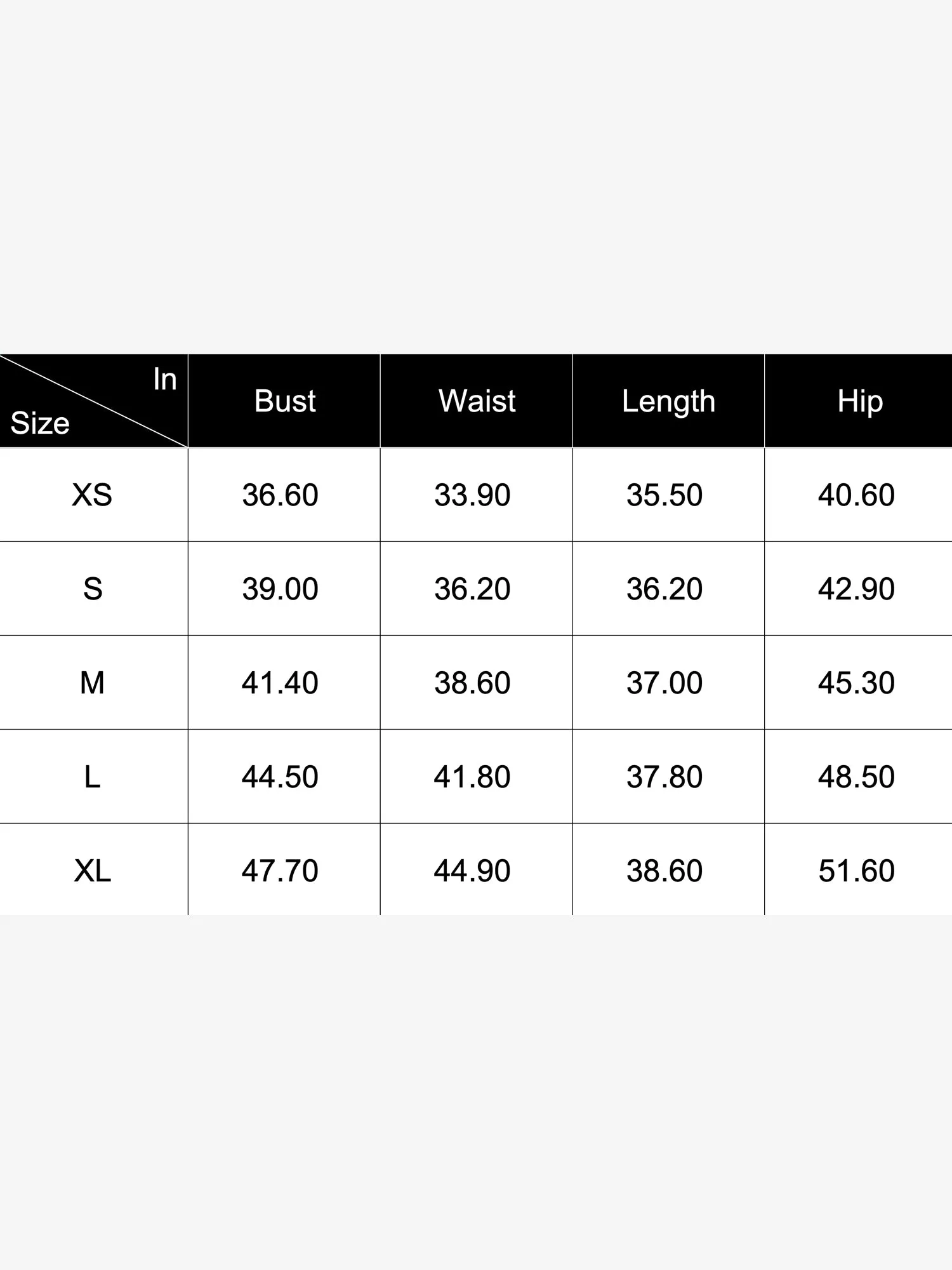
Task: Click the Hip column header
Action: click(859, 401)
